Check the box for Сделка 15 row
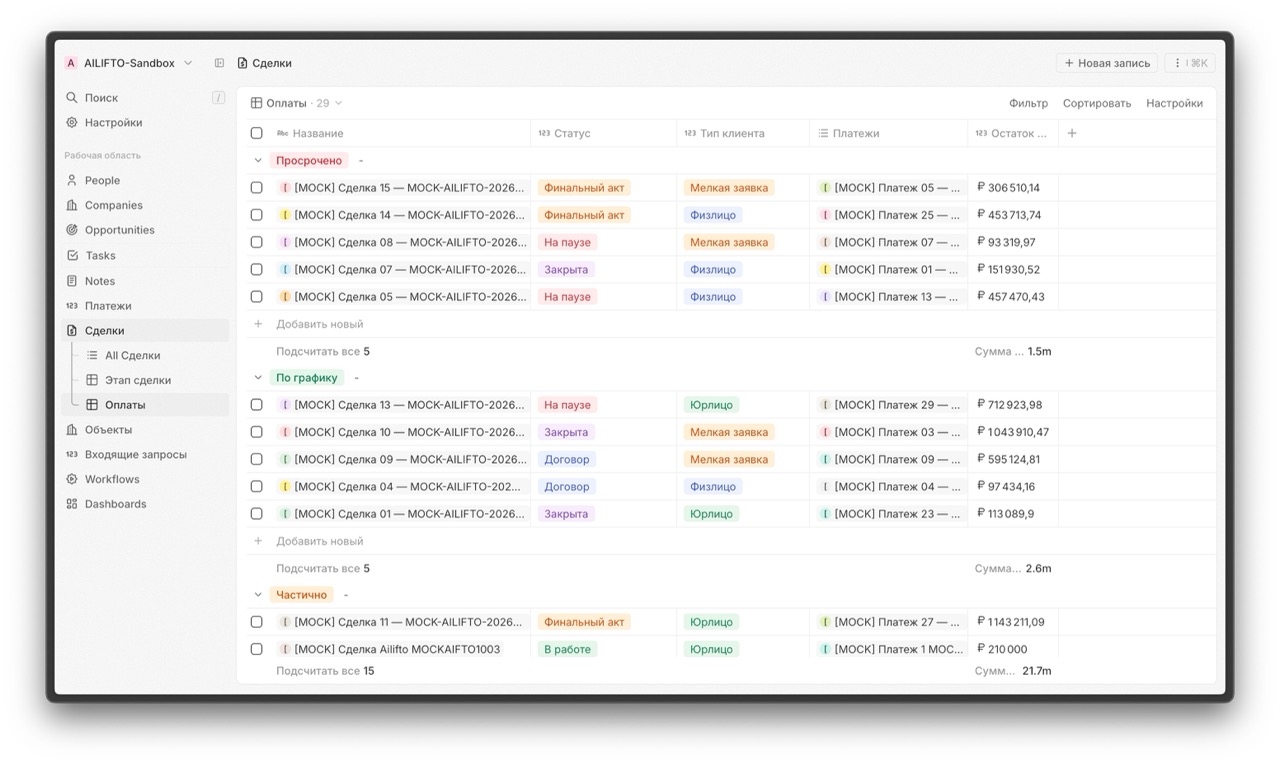1280x763 pixels. coord(257,188)
